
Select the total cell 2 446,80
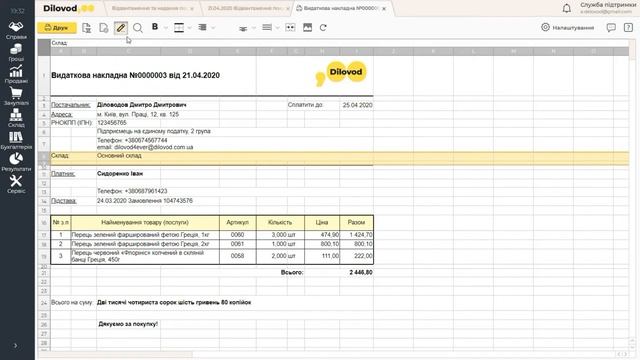357,272
